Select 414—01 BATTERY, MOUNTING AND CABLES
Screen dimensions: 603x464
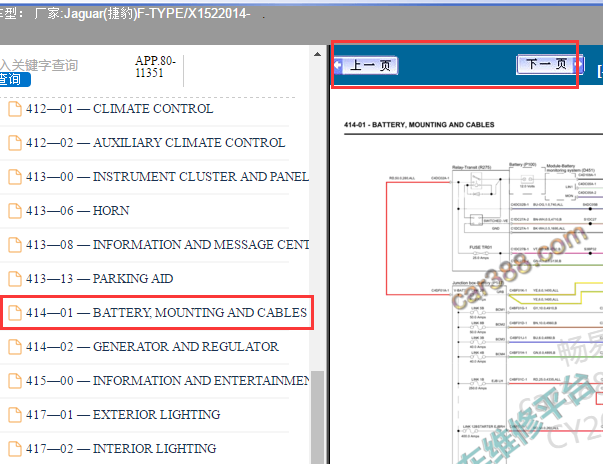click(167, 313)
